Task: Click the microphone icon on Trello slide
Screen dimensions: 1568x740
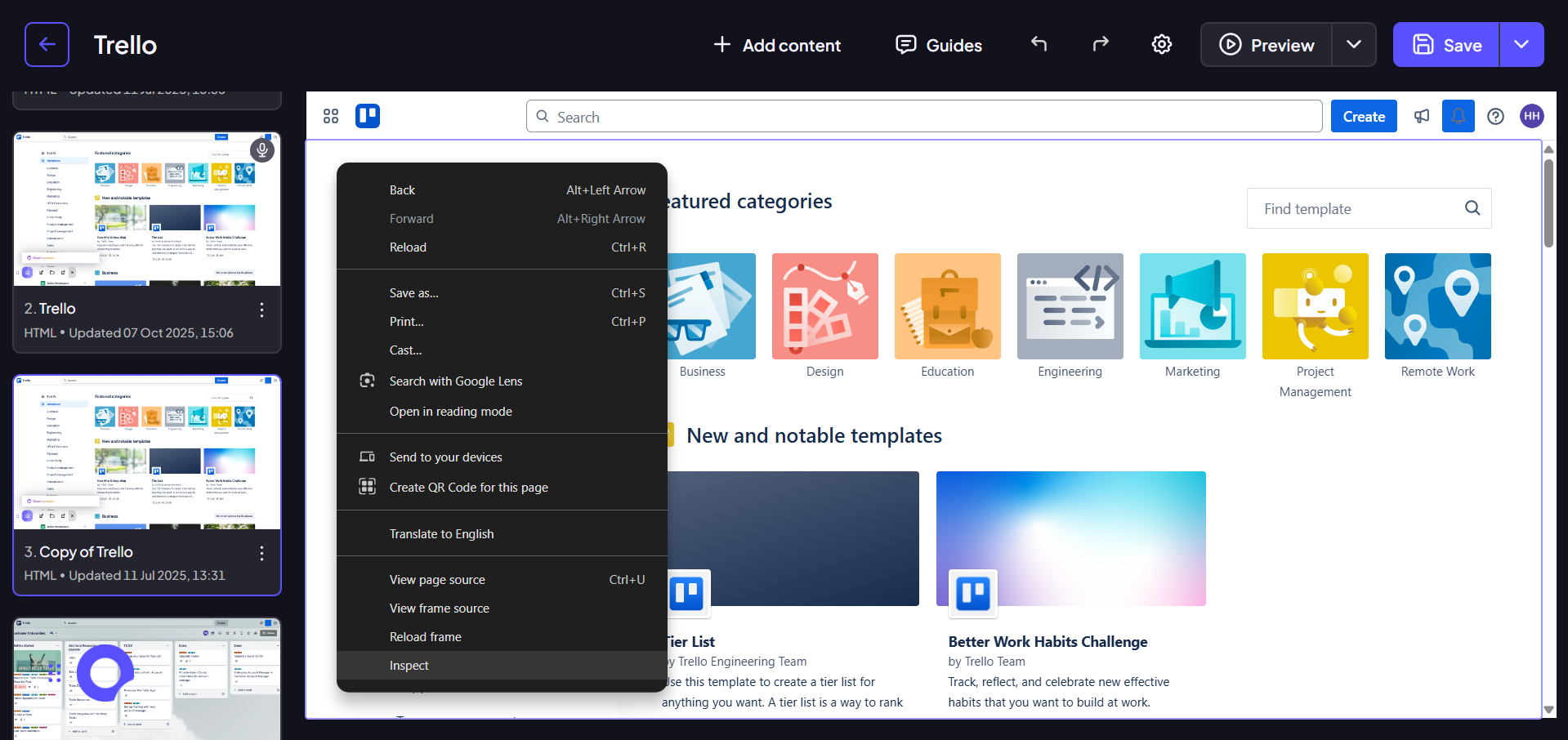Action: (x=261, y=149)
